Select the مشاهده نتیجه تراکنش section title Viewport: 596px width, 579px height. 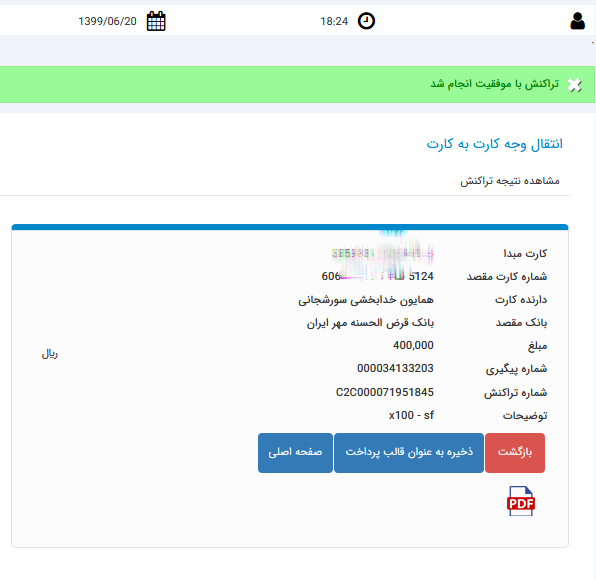(510, 181)
